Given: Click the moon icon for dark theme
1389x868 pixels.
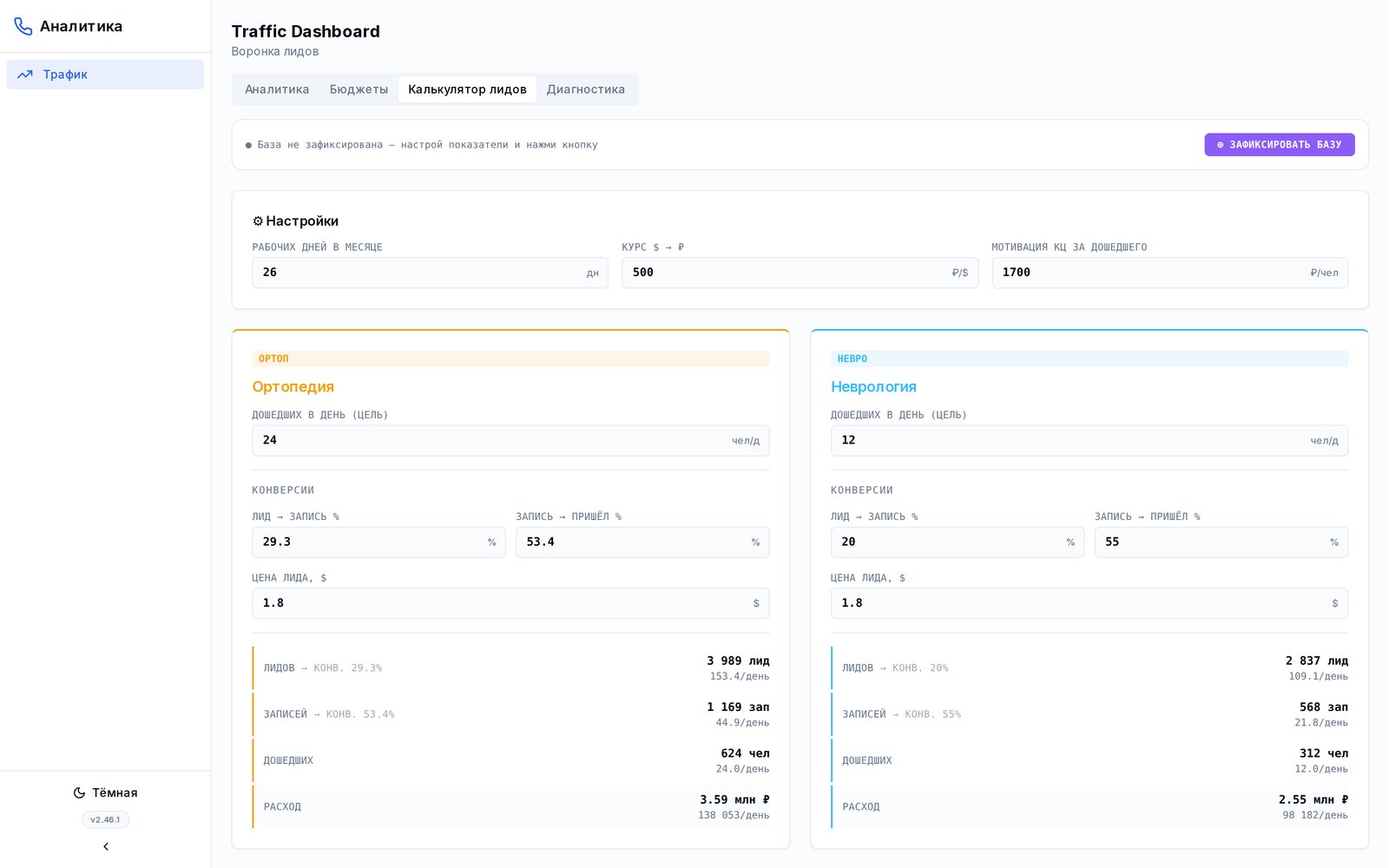Looking at the screenshot, I should click(x=79, y=792).
